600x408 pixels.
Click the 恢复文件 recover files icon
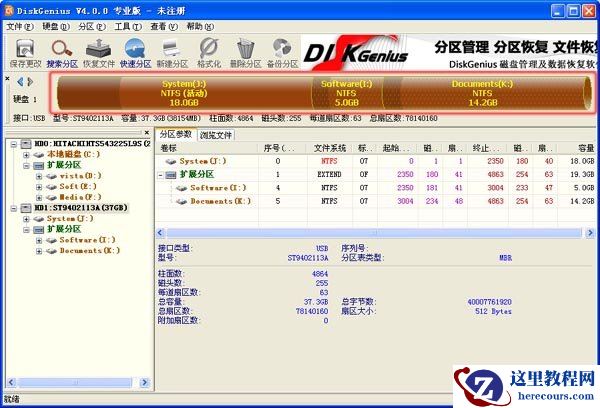click(x=99, y=53)
